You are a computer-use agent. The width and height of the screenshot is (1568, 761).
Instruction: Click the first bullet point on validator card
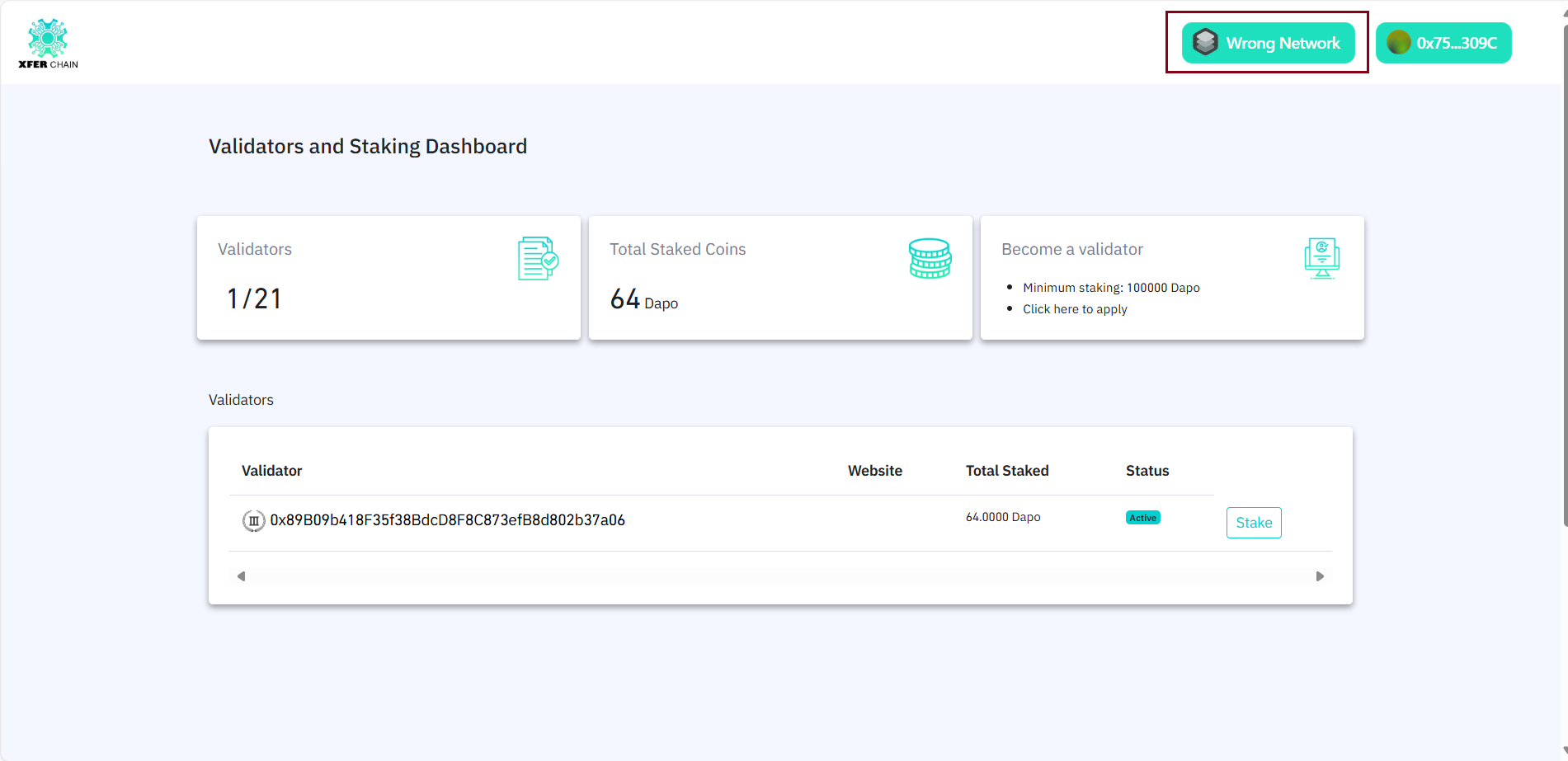(1010, 287)
